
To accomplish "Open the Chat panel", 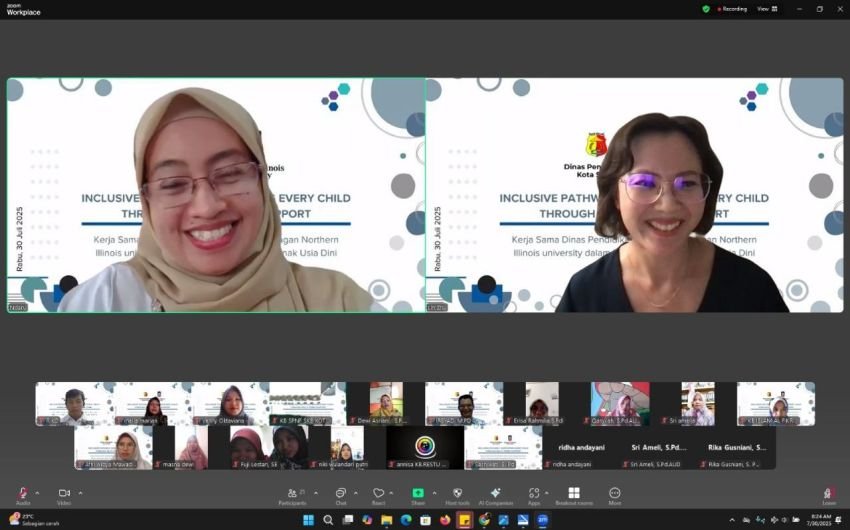I will click(x=340, y=493).
